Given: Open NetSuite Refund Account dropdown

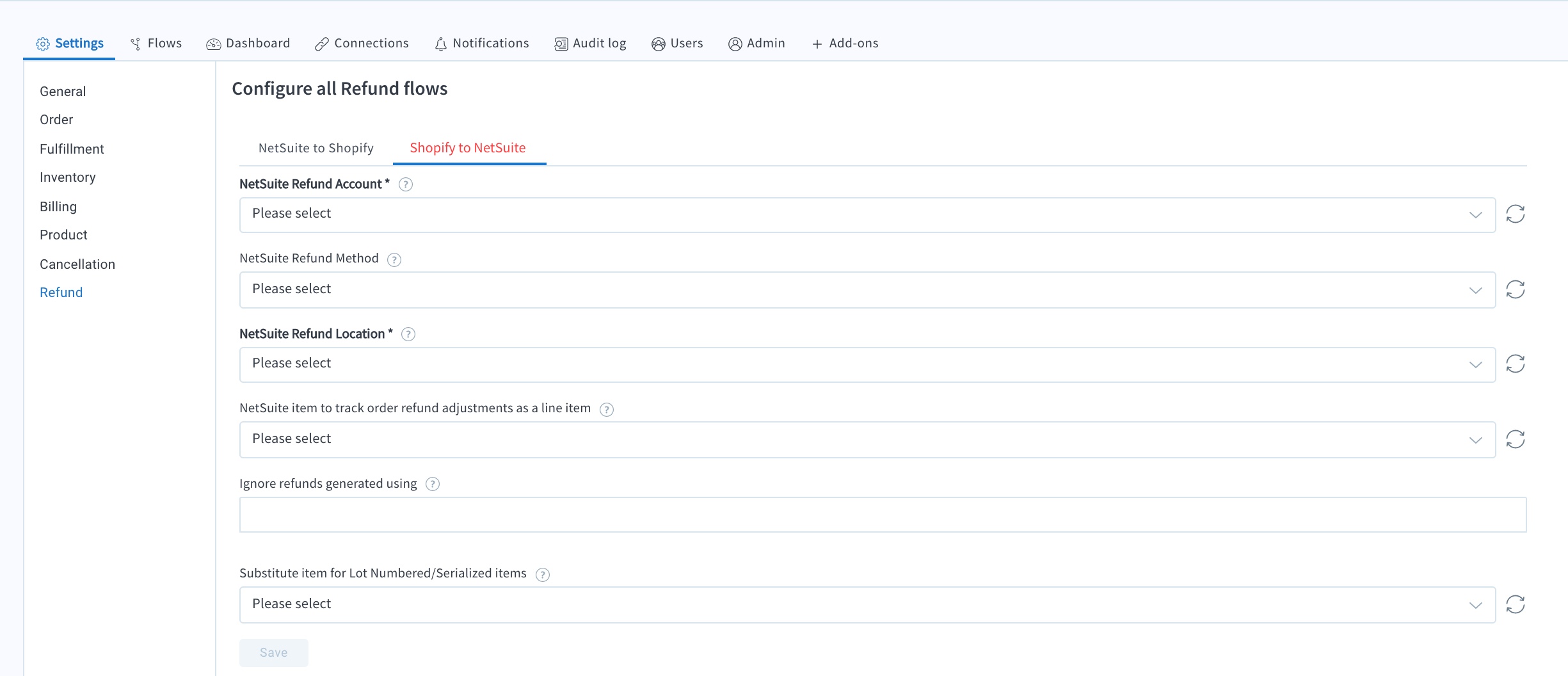Looking at the screenshot, I should [867, 214].
